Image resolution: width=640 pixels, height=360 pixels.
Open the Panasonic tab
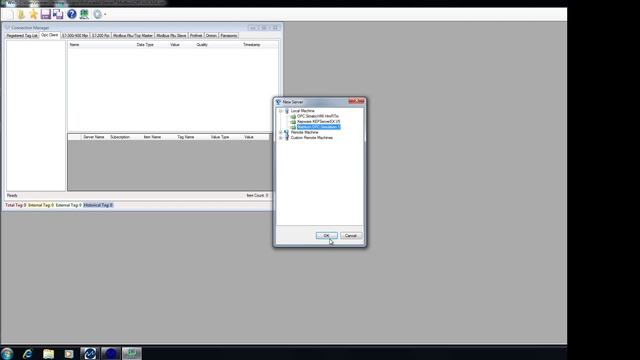[229, 36]
